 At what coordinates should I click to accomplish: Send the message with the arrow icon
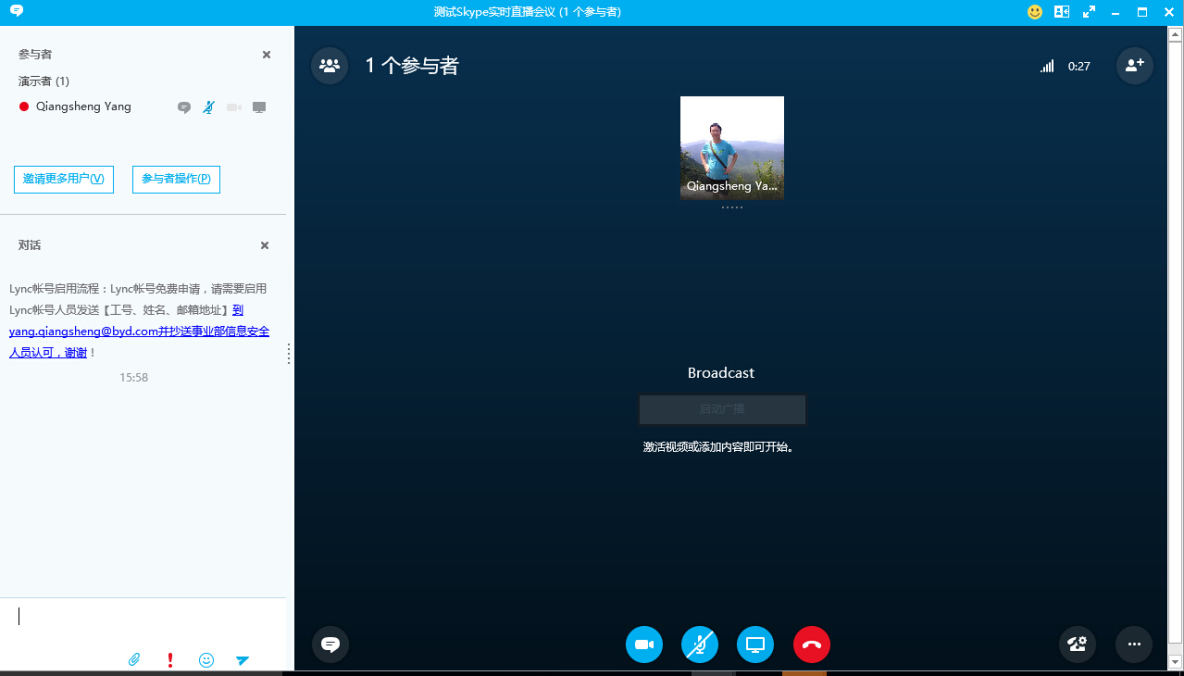click(x=242, y=659)
